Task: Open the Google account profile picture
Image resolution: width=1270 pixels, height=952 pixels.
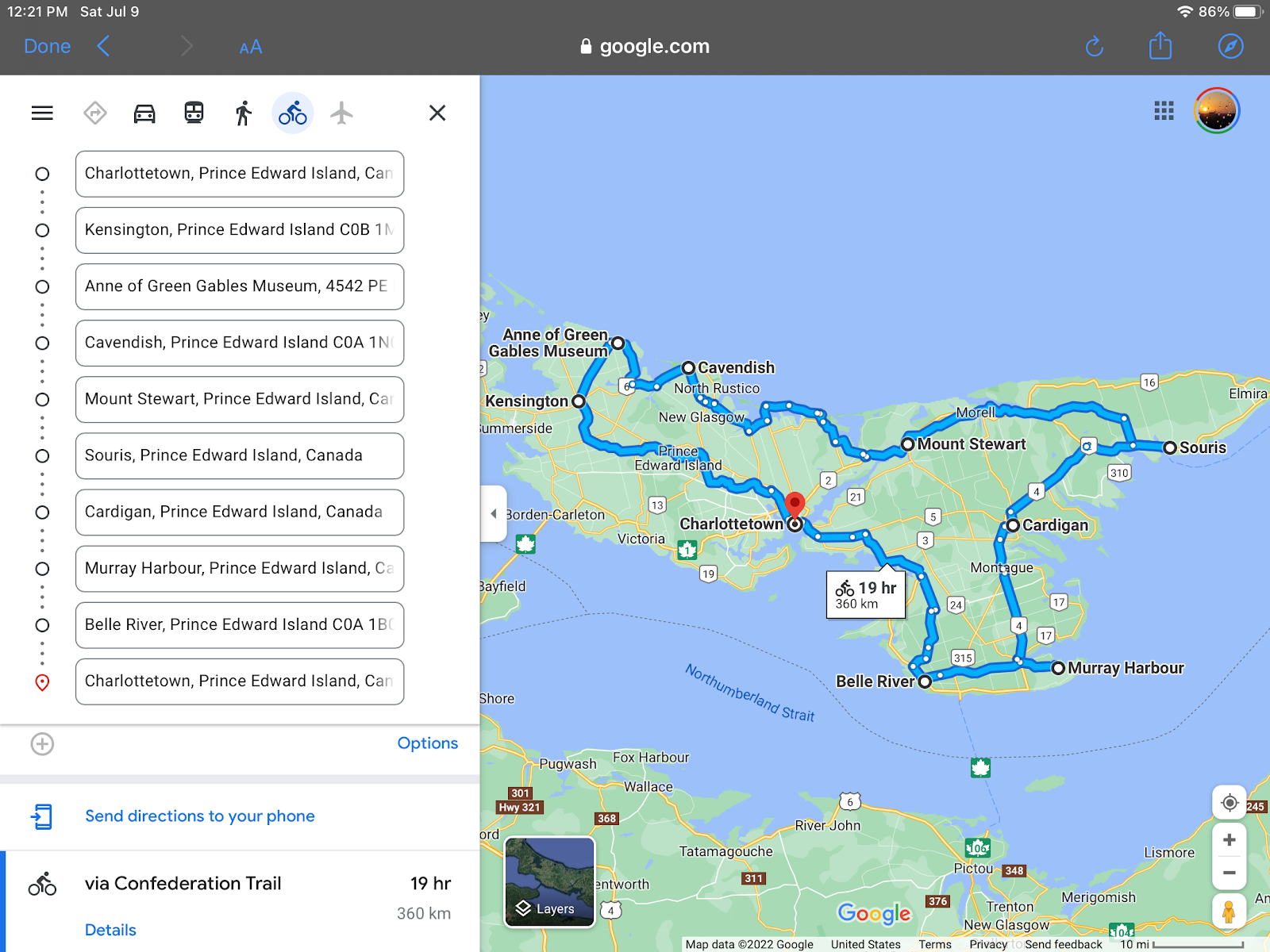Action: 1217,111
